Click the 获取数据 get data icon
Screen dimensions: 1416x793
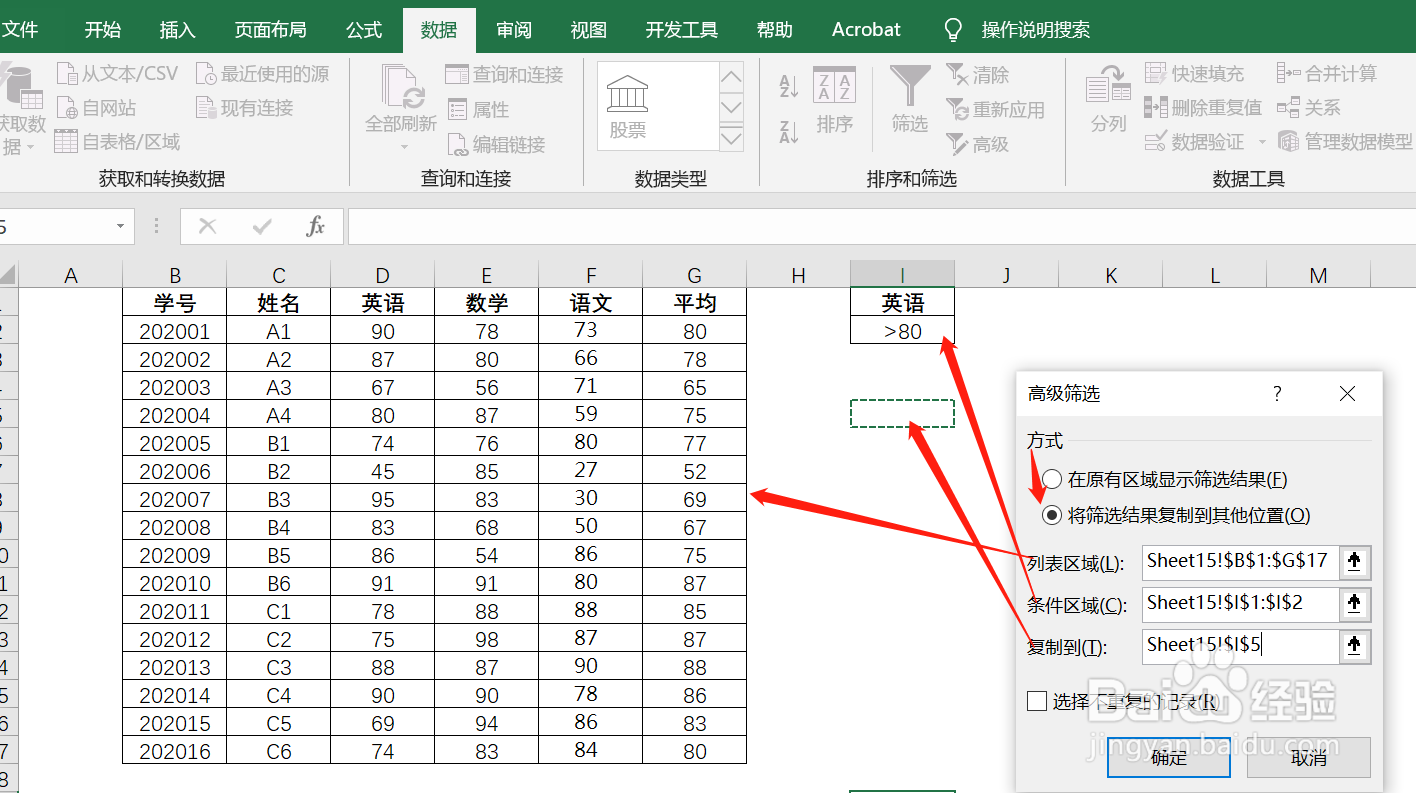coord(22,87)
